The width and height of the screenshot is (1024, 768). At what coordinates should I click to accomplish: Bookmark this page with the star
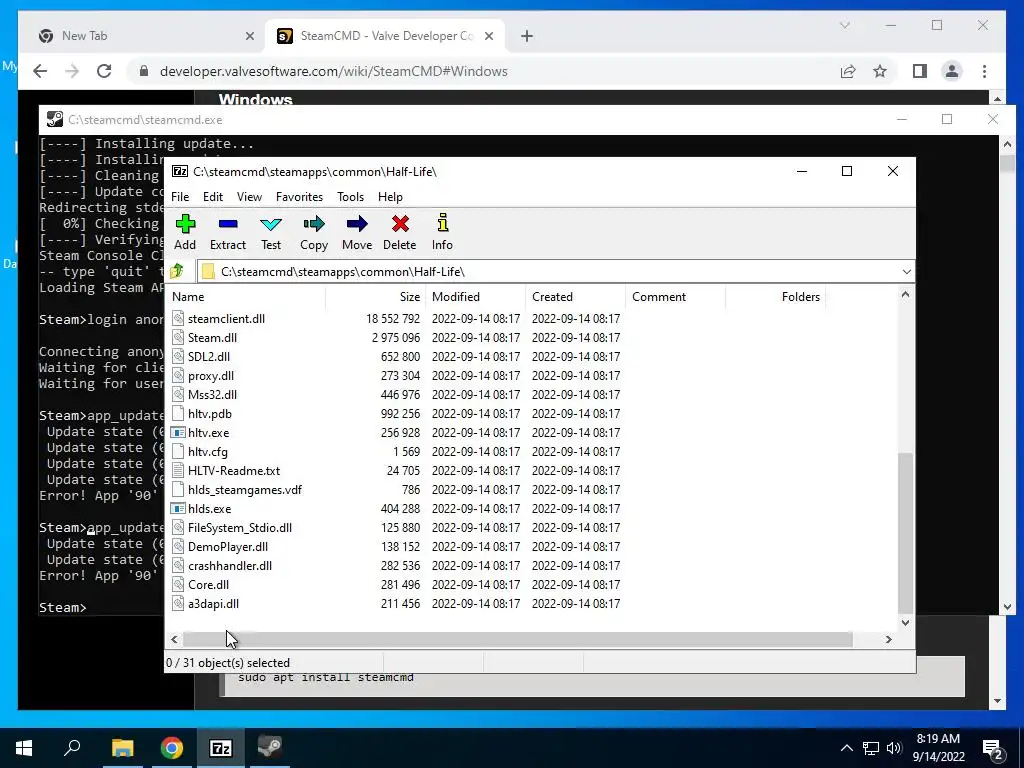point(880,71)
